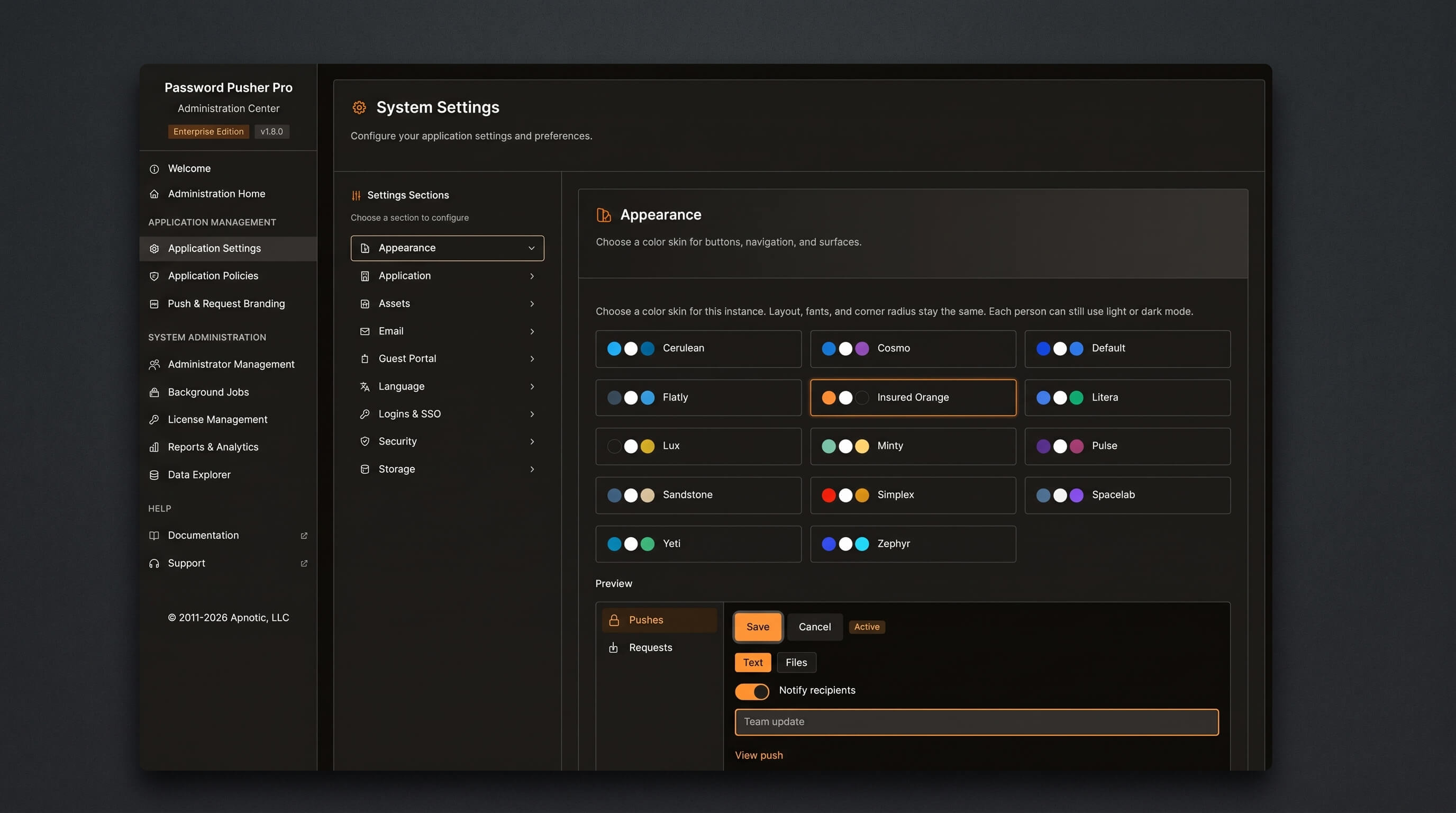
Task: Click the Security shield icon
Action: pyautogui.click(x=365, y=441)
